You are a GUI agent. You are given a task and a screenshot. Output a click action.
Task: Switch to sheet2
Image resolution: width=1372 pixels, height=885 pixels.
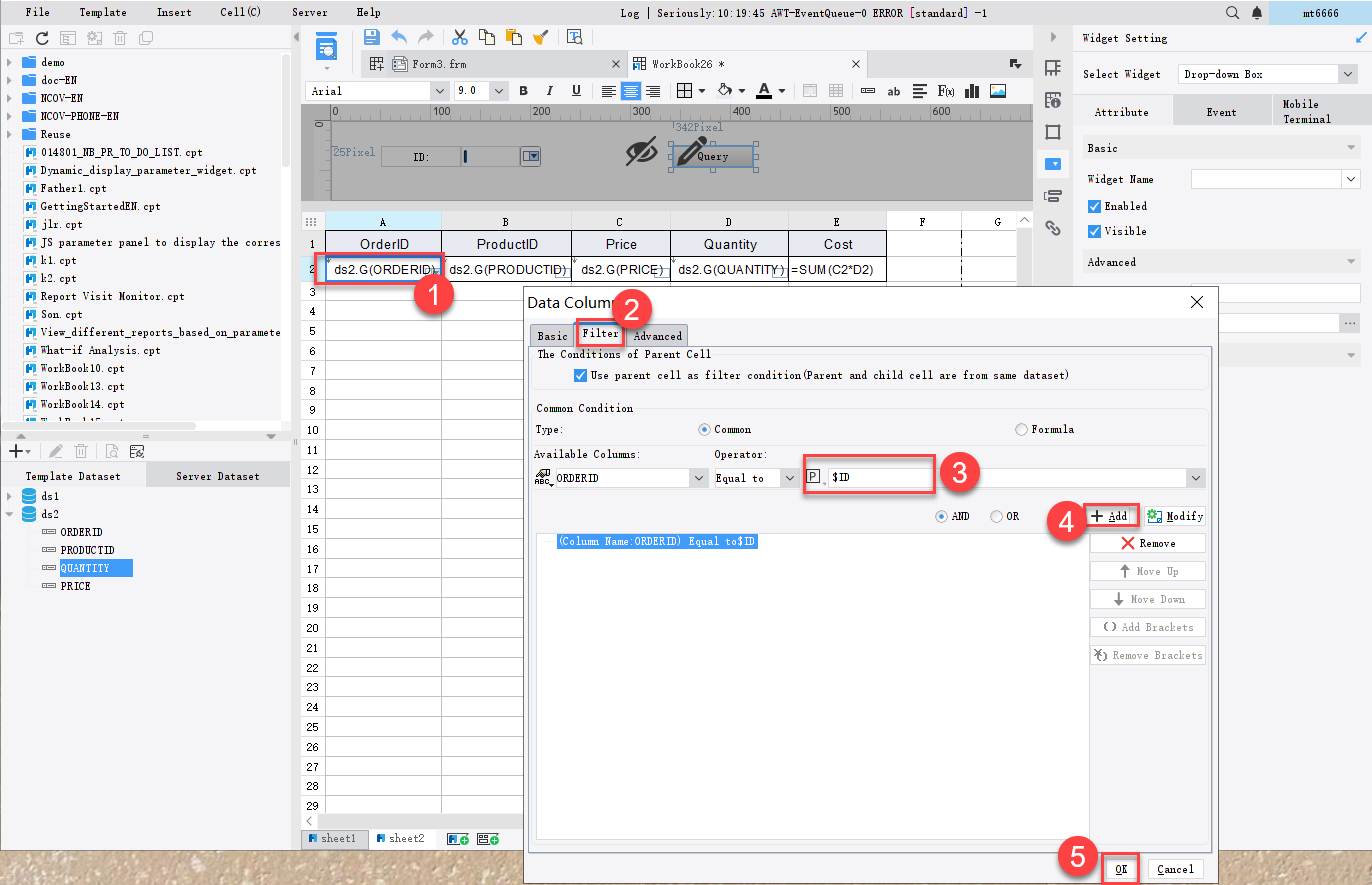[403, 839]
